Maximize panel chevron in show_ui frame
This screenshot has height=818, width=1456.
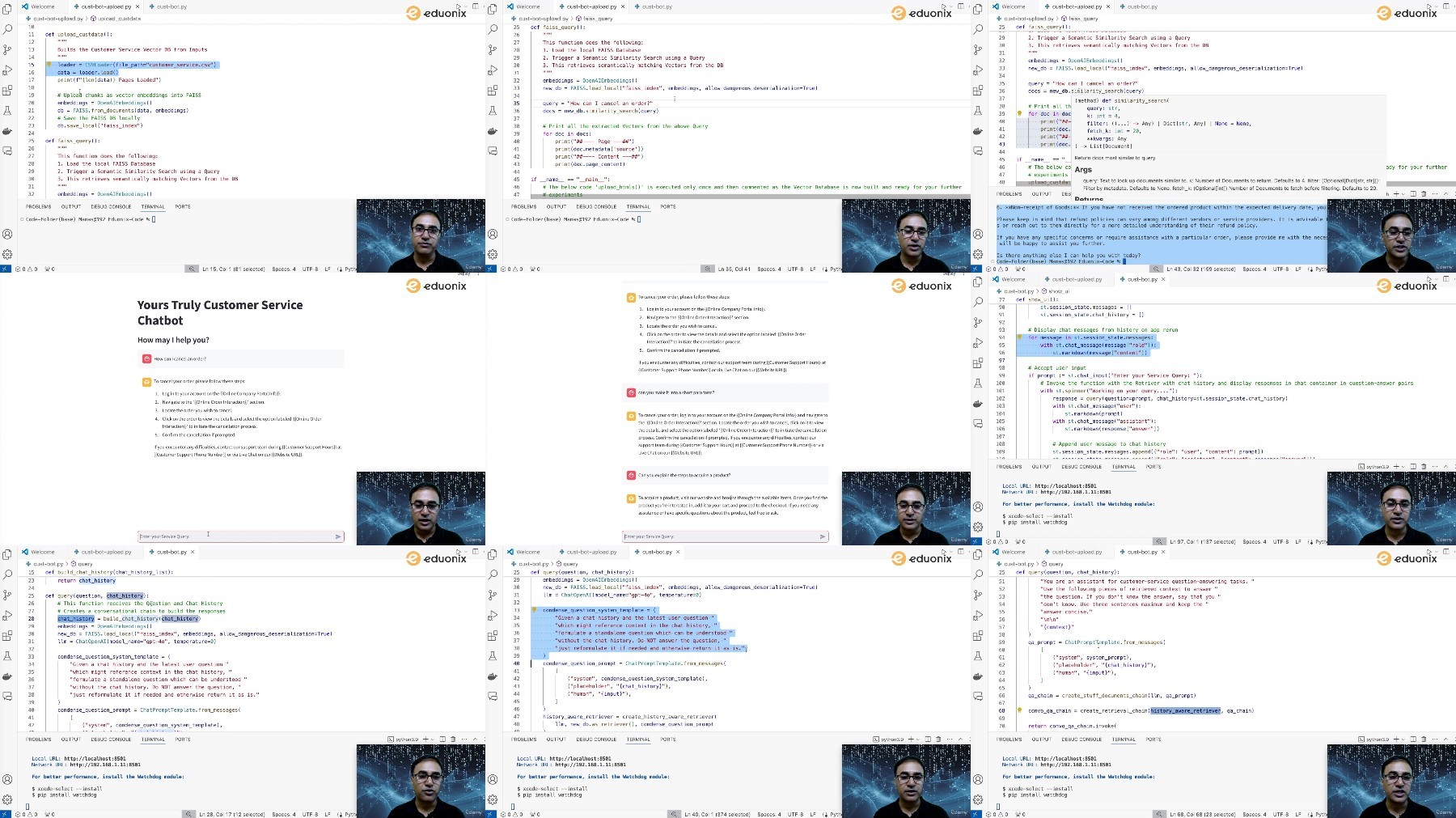point(1445,466)
